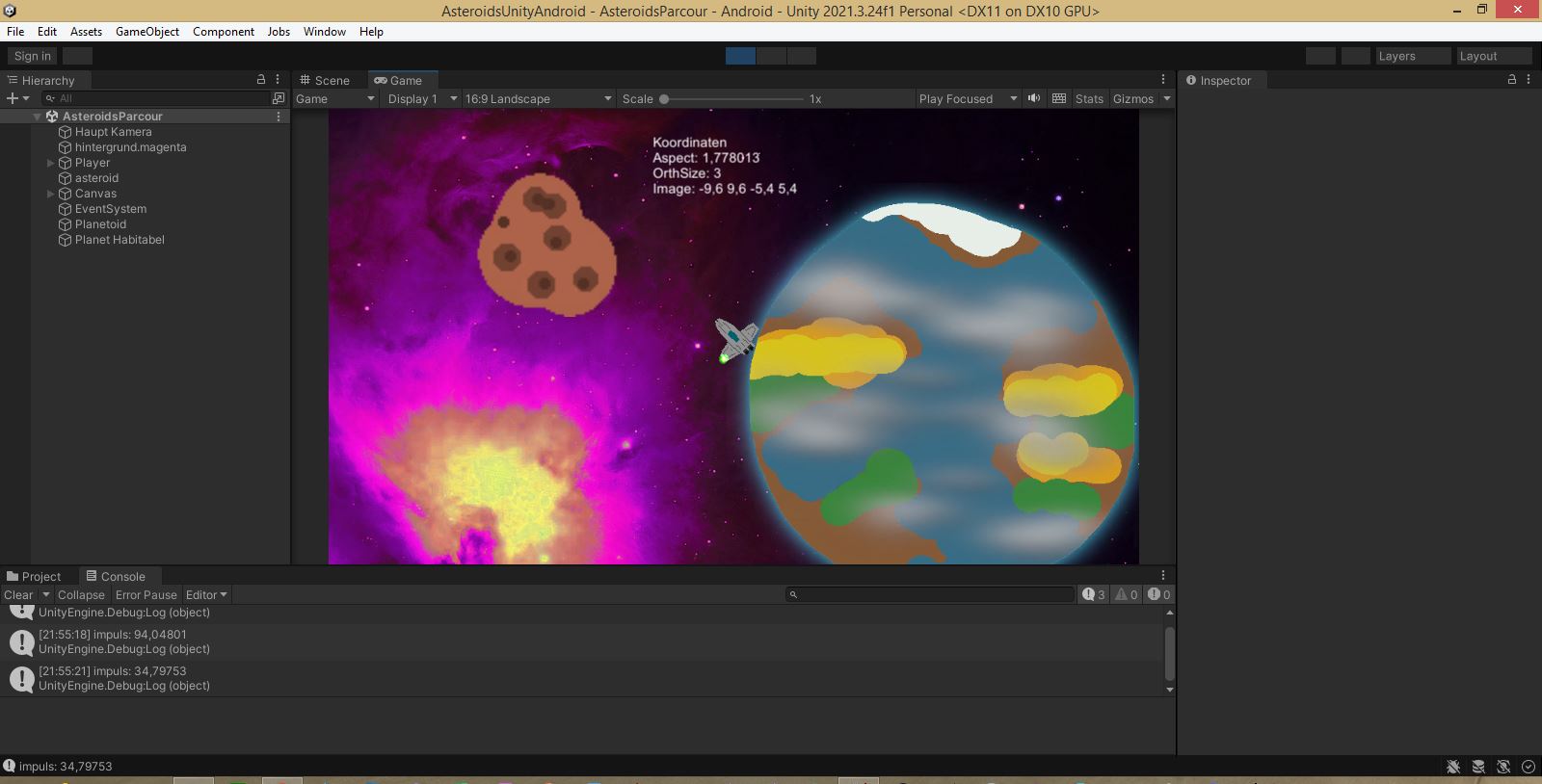The height and width of the screenshot is (784, 1542).
Task: Mute game audio with the speaker icon
Action: pos(1034,98)
